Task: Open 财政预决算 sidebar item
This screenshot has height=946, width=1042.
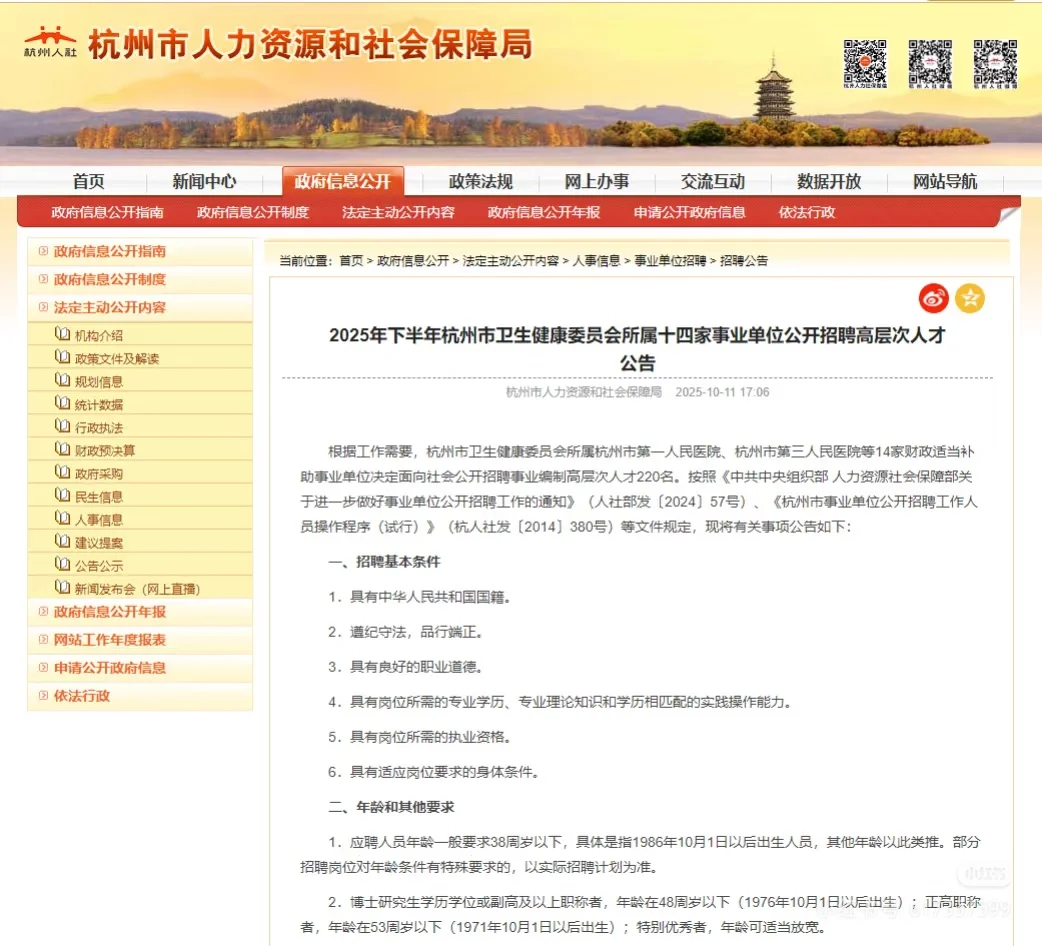Action: (105, 450)
